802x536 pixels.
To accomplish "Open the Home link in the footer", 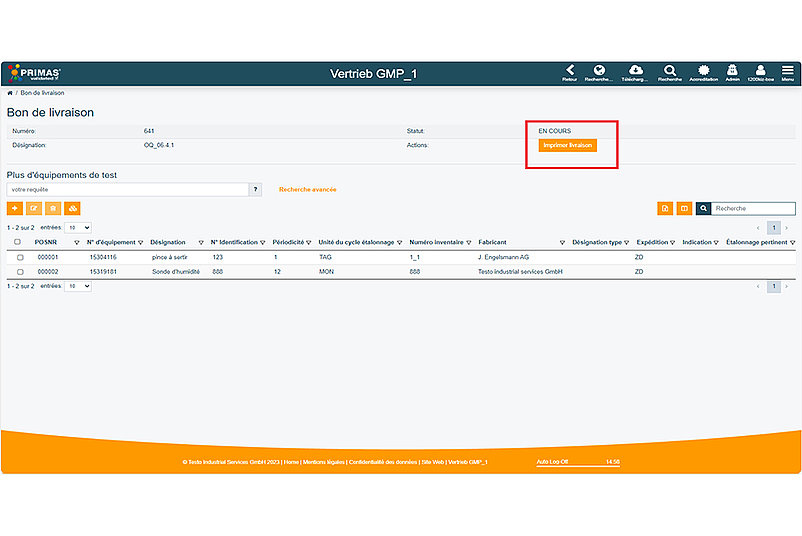I will [291, 462].
